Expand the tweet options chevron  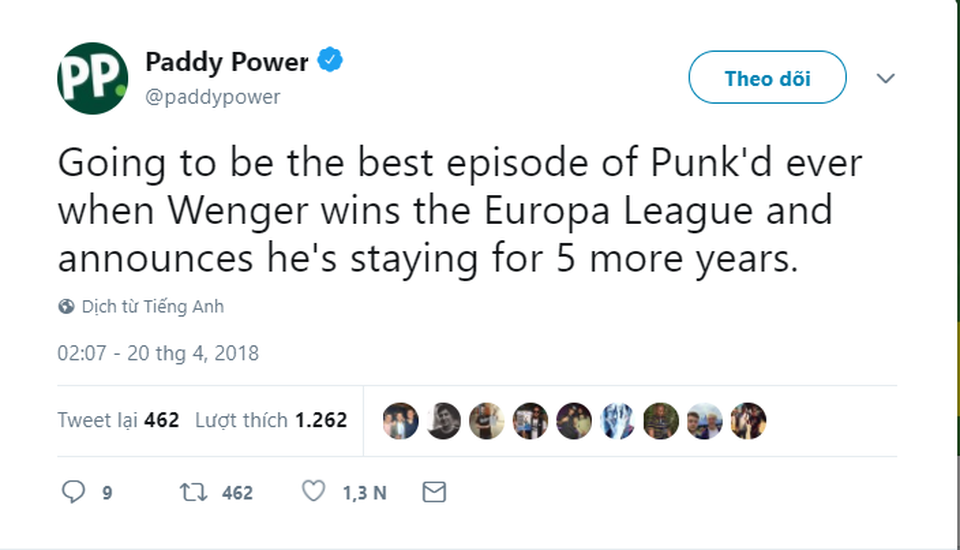click(x=885, y=78)
